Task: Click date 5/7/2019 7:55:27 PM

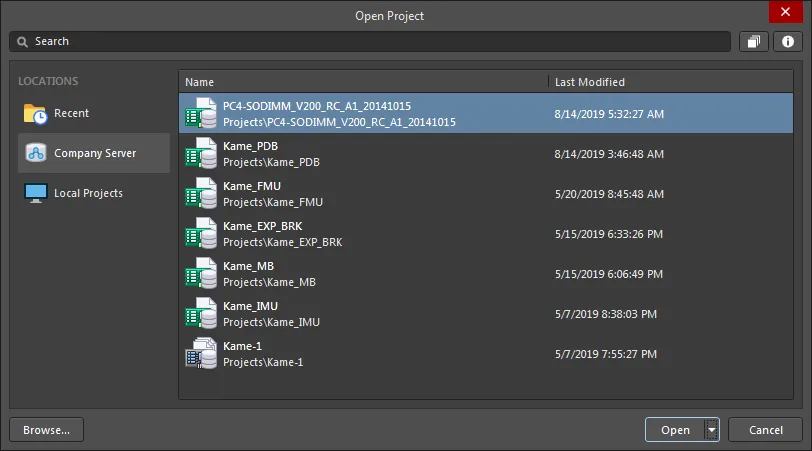Action: (x=605, y=354)
